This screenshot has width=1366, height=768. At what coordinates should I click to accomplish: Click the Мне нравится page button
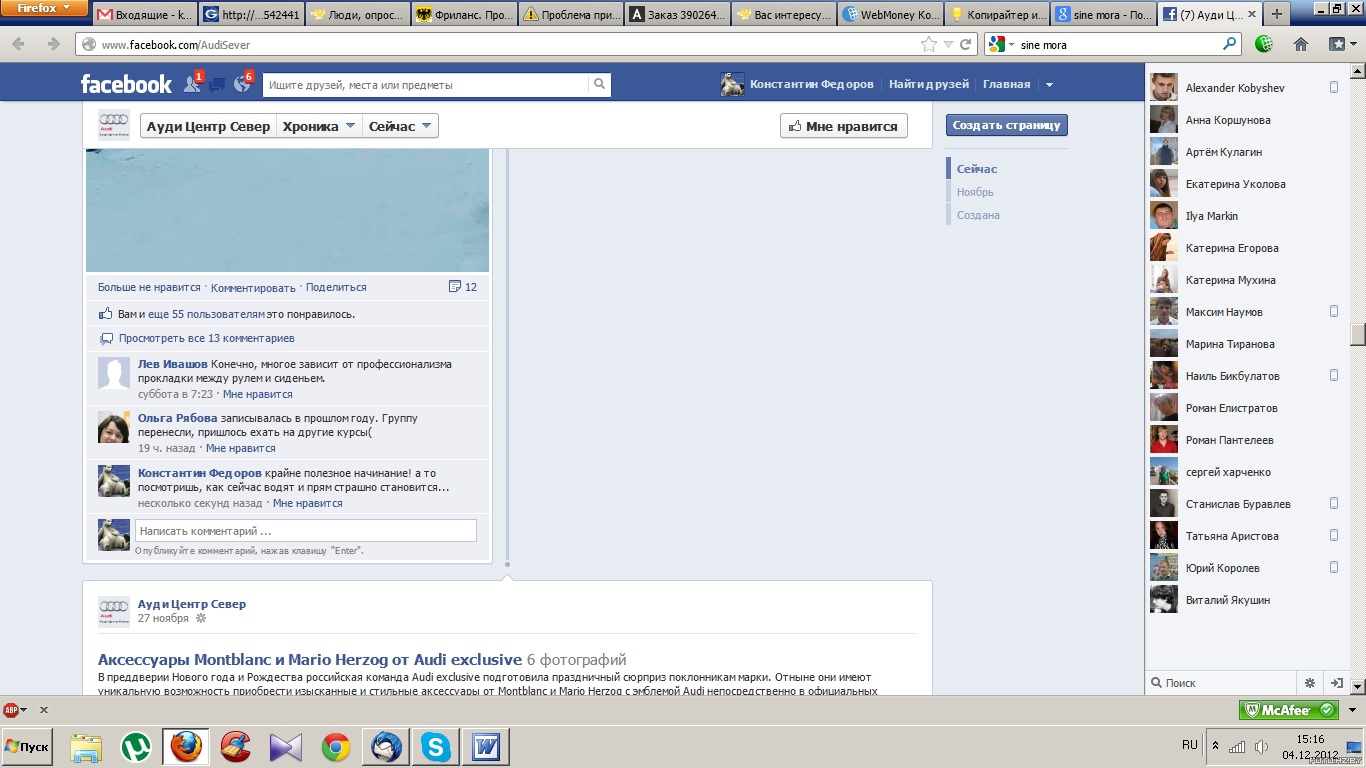pos(843,126)
